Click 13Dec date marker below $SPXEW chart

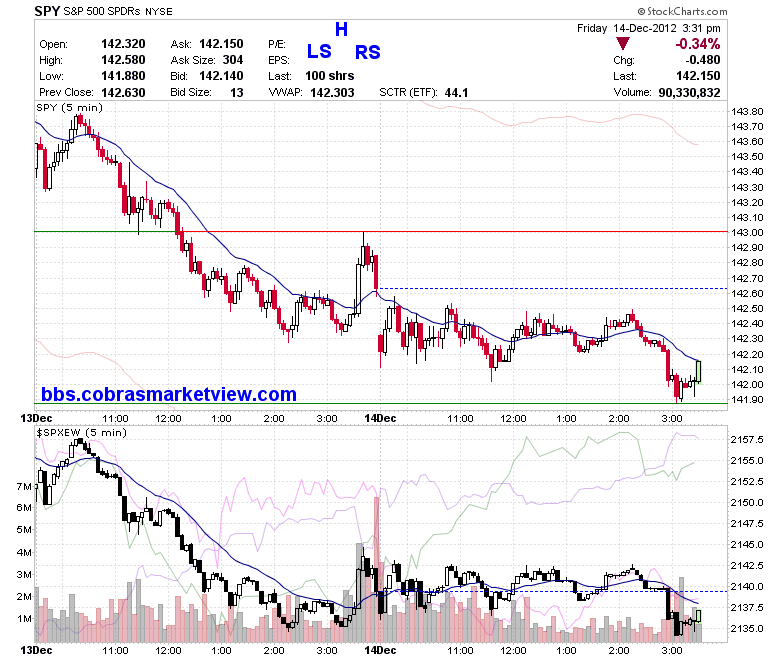[36, 651]
